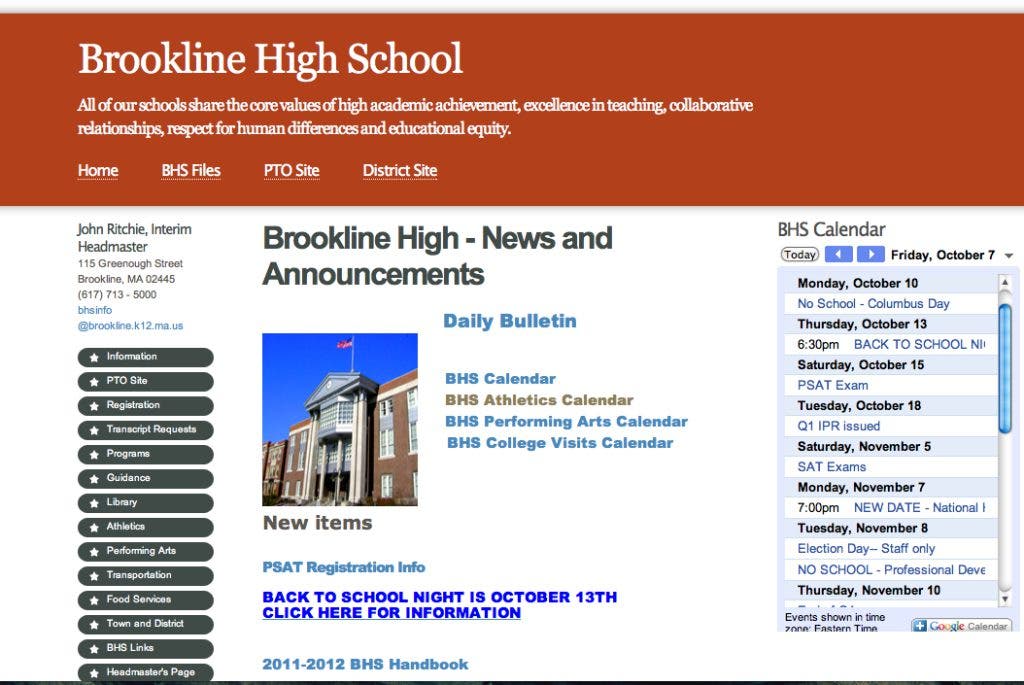Open BHS Athletics Calendar link
Viewport: 1024px width, 685px height.
tap(539, 400)
